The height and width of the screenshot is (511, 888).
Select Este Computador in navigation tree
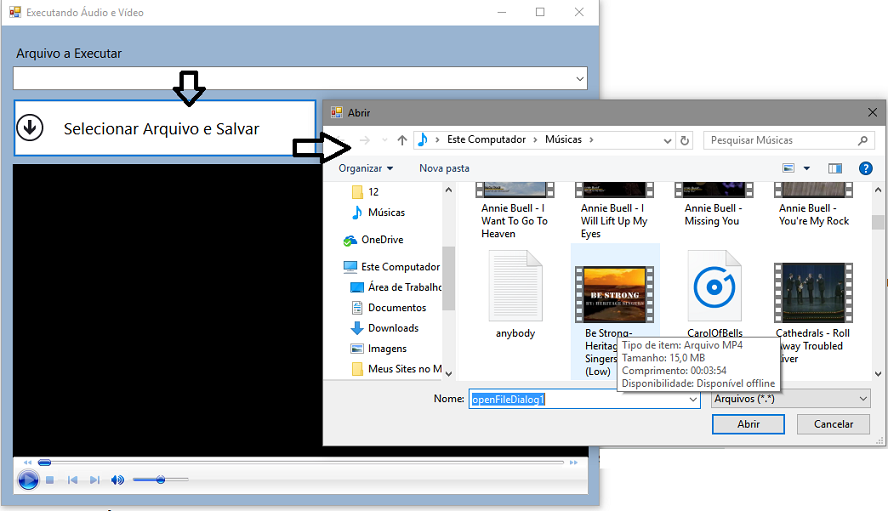click(x=392, y=267)
